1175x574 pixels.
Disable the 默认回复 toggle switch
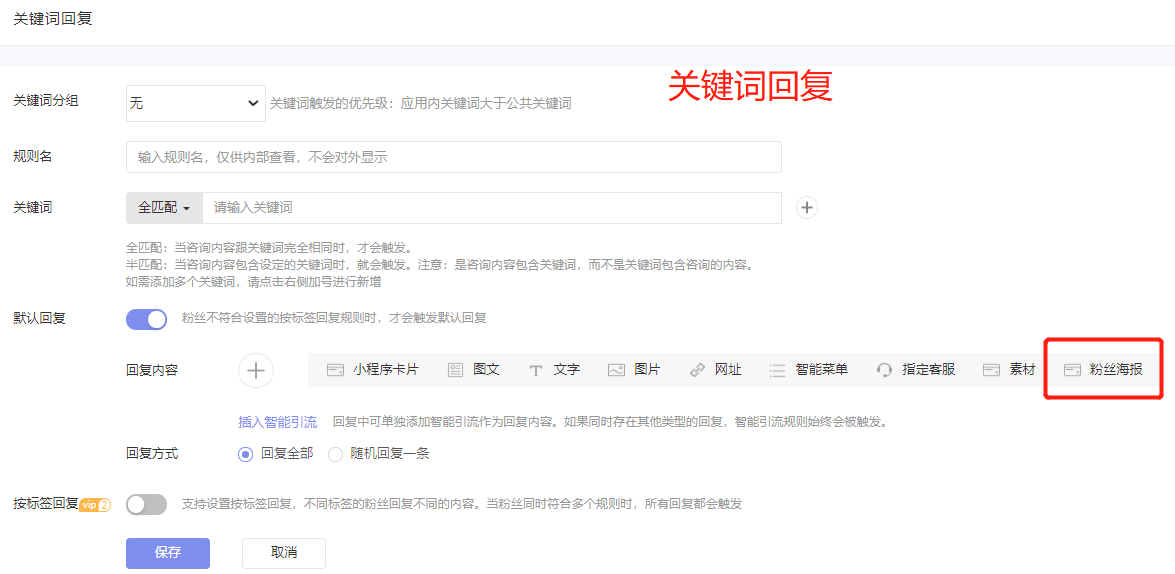click(x=147, y=319)
